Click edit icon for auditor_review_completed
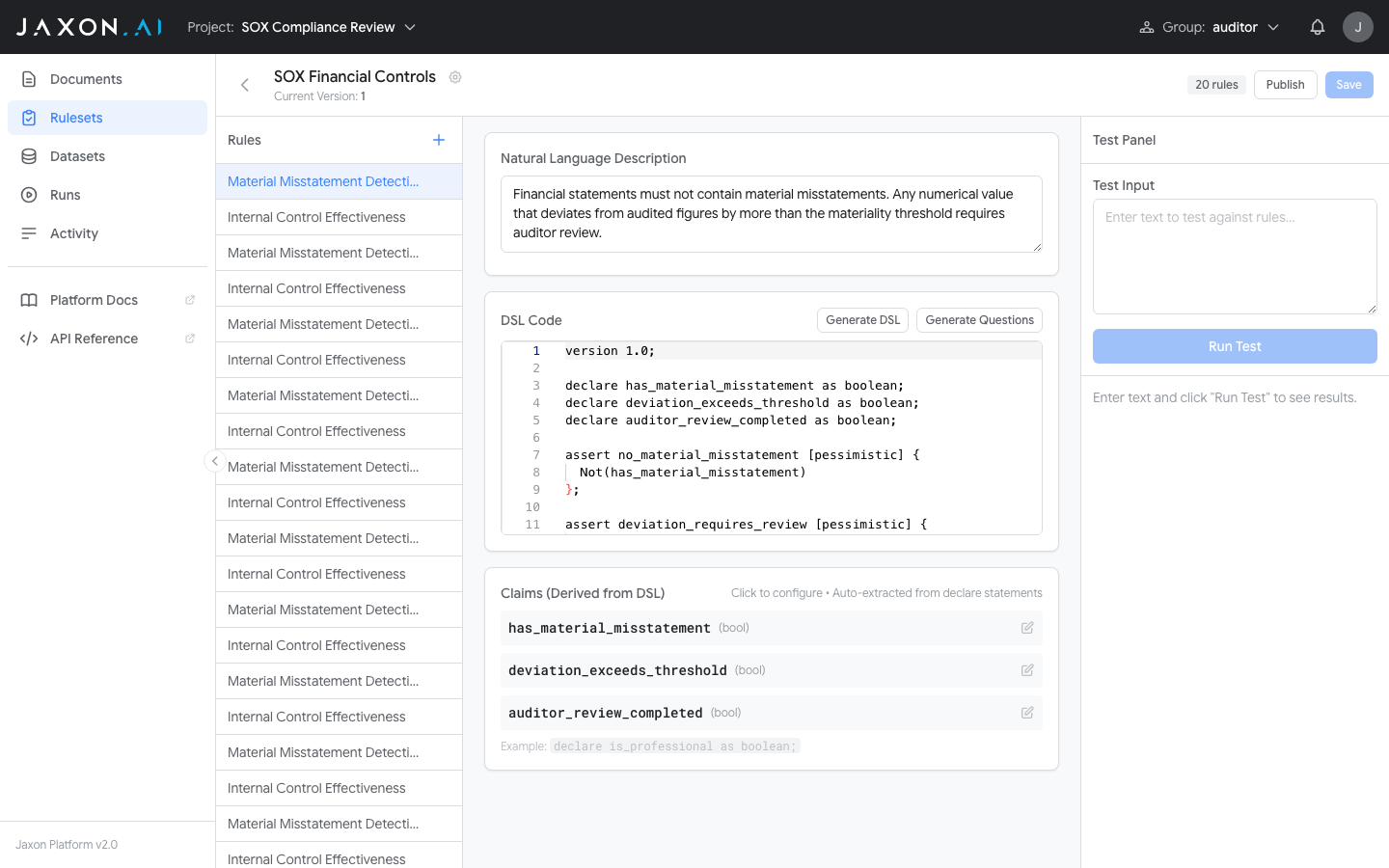Image resolution: width=1389 pixels, height=868 pixels. 1027,713
